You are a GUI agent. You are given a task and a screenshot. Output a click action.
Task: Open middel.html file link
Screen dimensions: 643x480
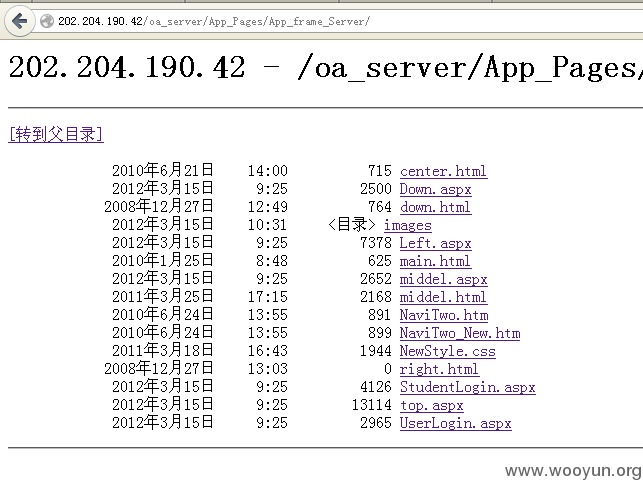click(443, 297)
